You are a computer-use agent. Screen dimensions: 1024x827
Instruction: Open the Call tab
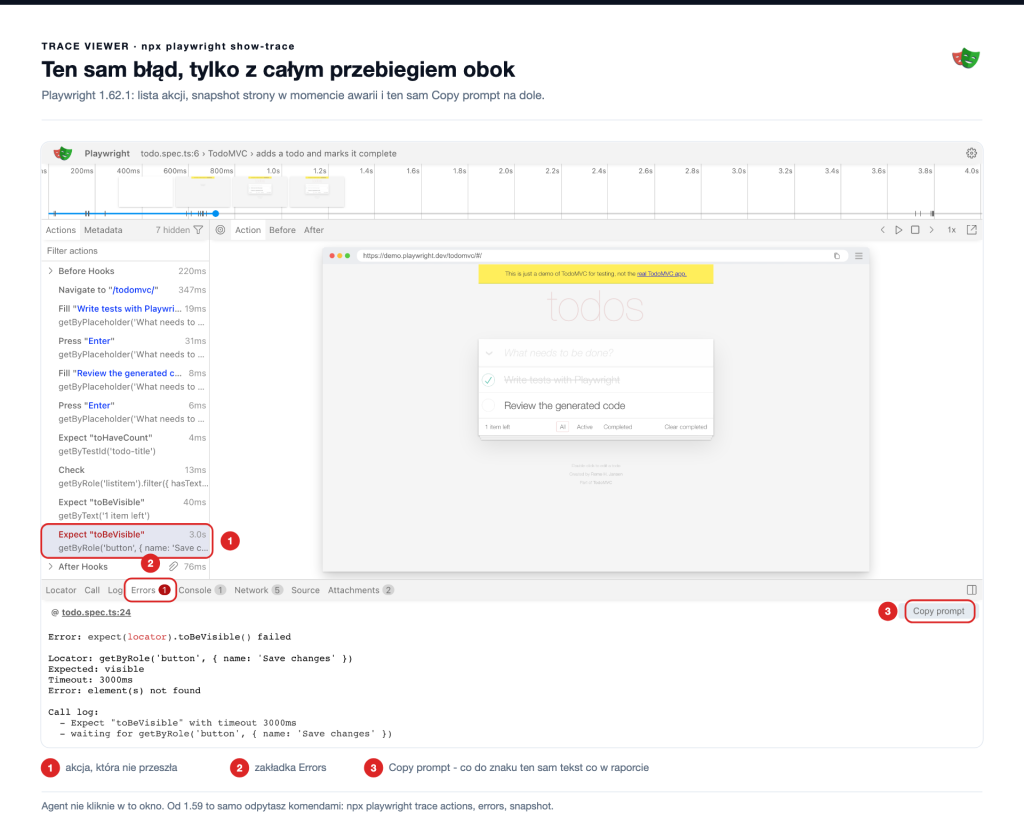click(x=92, y=590)
